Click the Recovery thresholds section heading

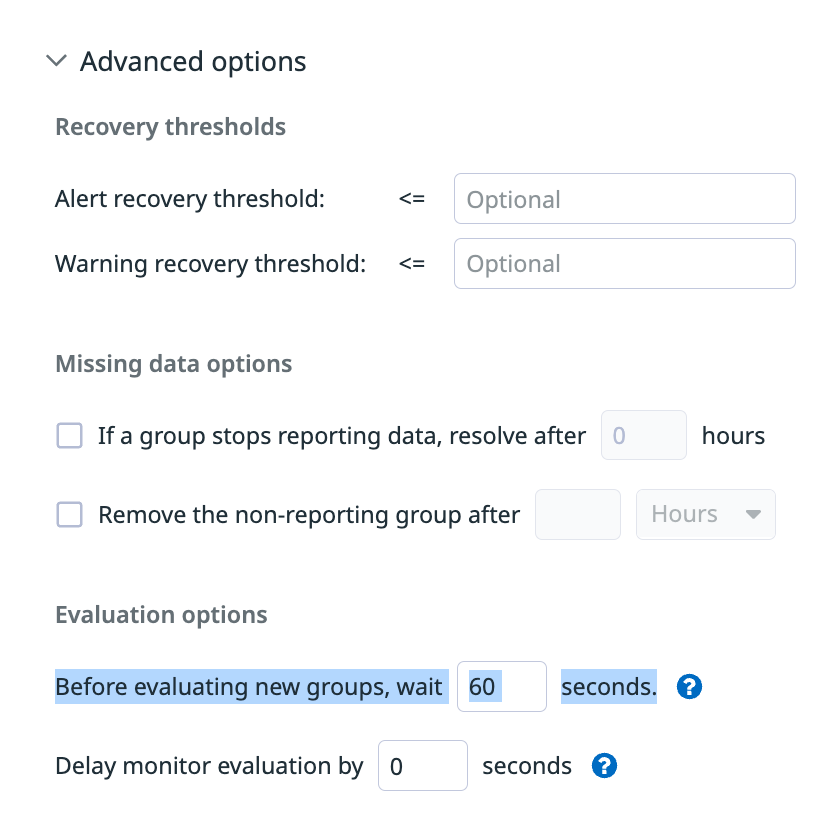coord(171,127)
